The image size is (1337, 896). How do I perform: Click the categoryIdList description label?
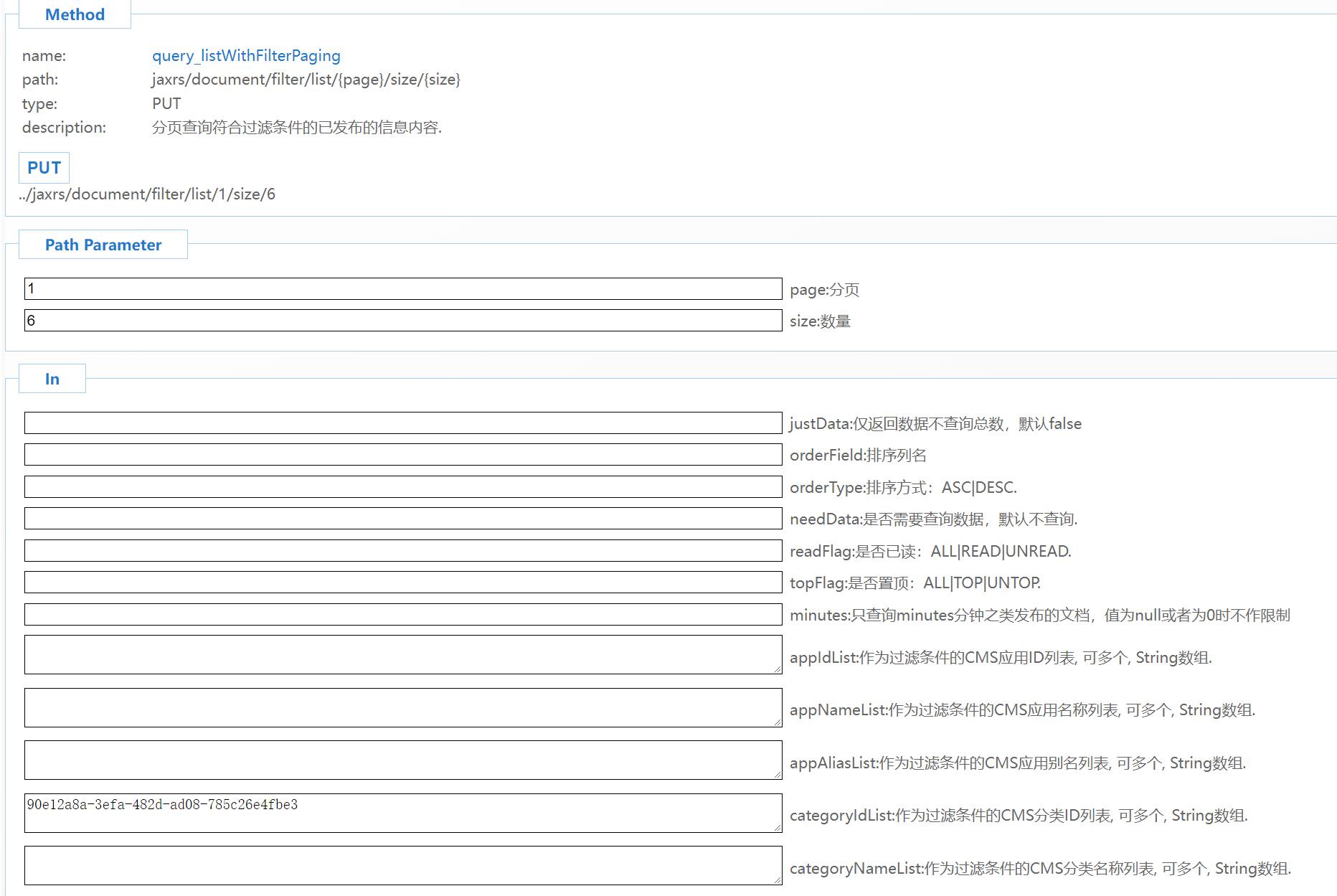pos(1019,816)
